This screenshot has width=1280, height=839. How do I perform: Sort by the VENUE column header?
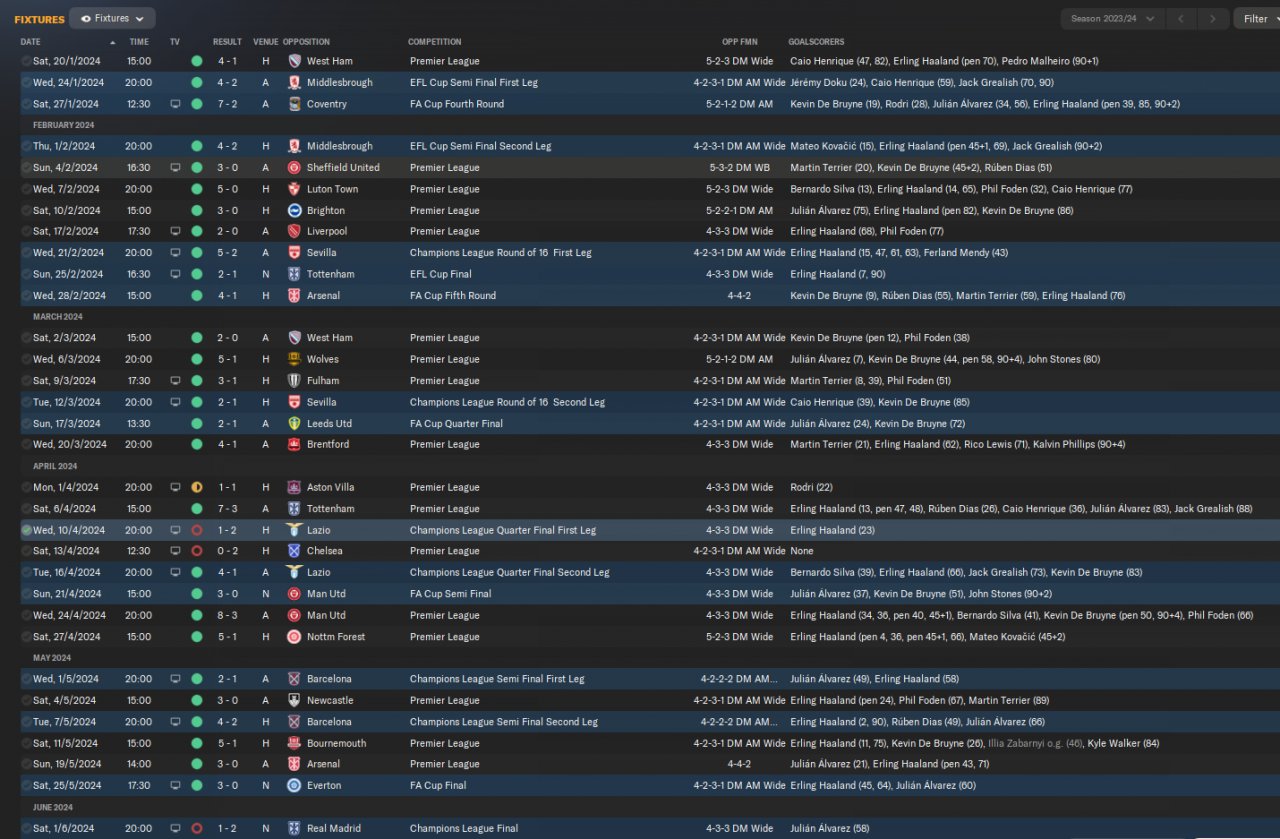pos(266,42)
